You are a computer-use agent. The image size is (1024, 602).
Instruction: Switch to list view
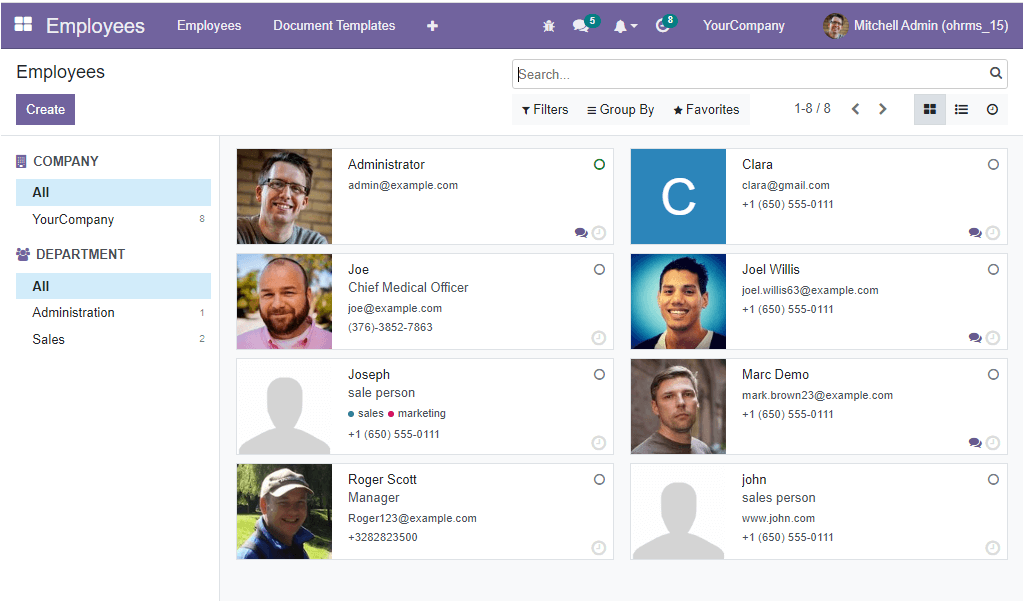[x=961, y=110]
